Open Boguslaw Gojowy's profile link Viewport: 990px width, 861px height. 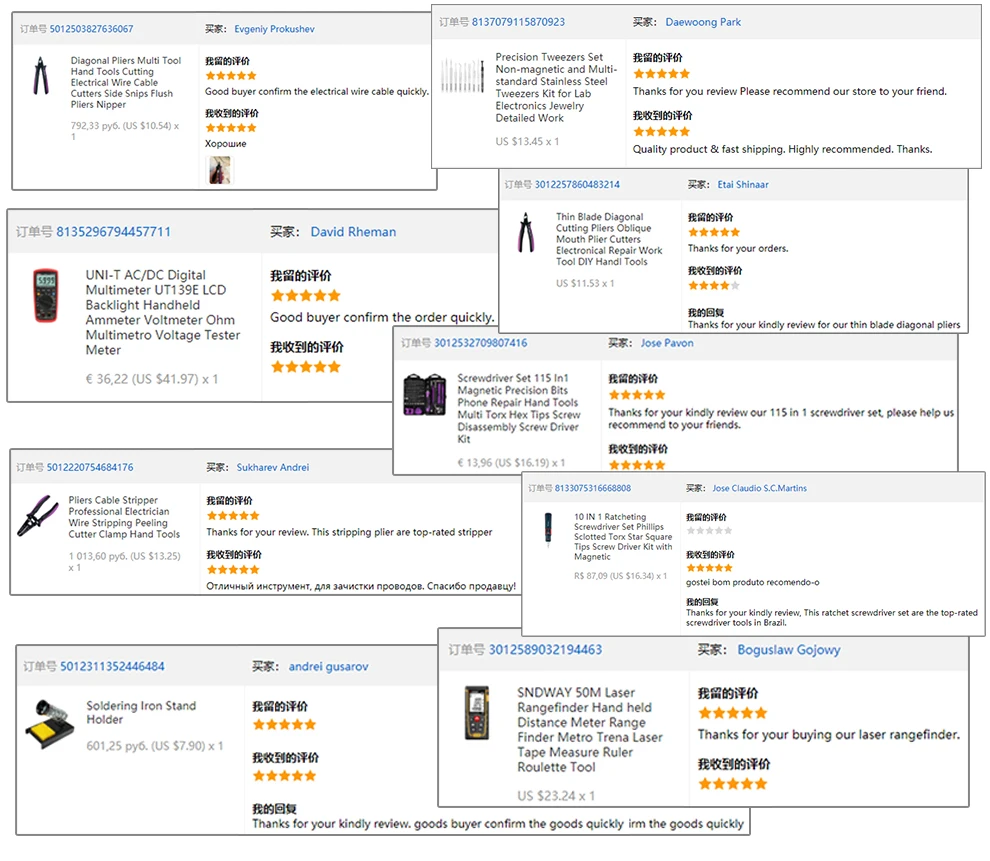(x=788, y=650)
